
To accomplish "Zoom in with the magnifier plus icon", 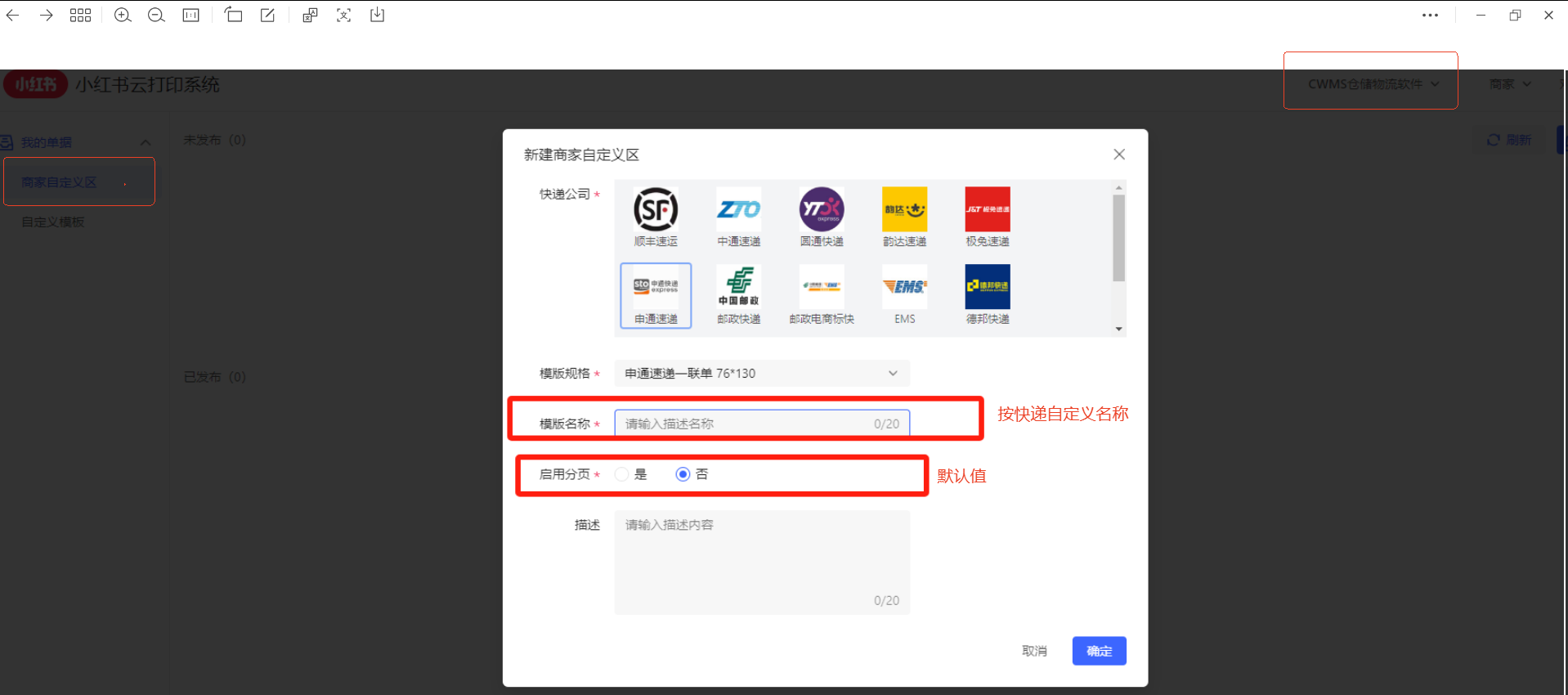I will click(123, 15).
